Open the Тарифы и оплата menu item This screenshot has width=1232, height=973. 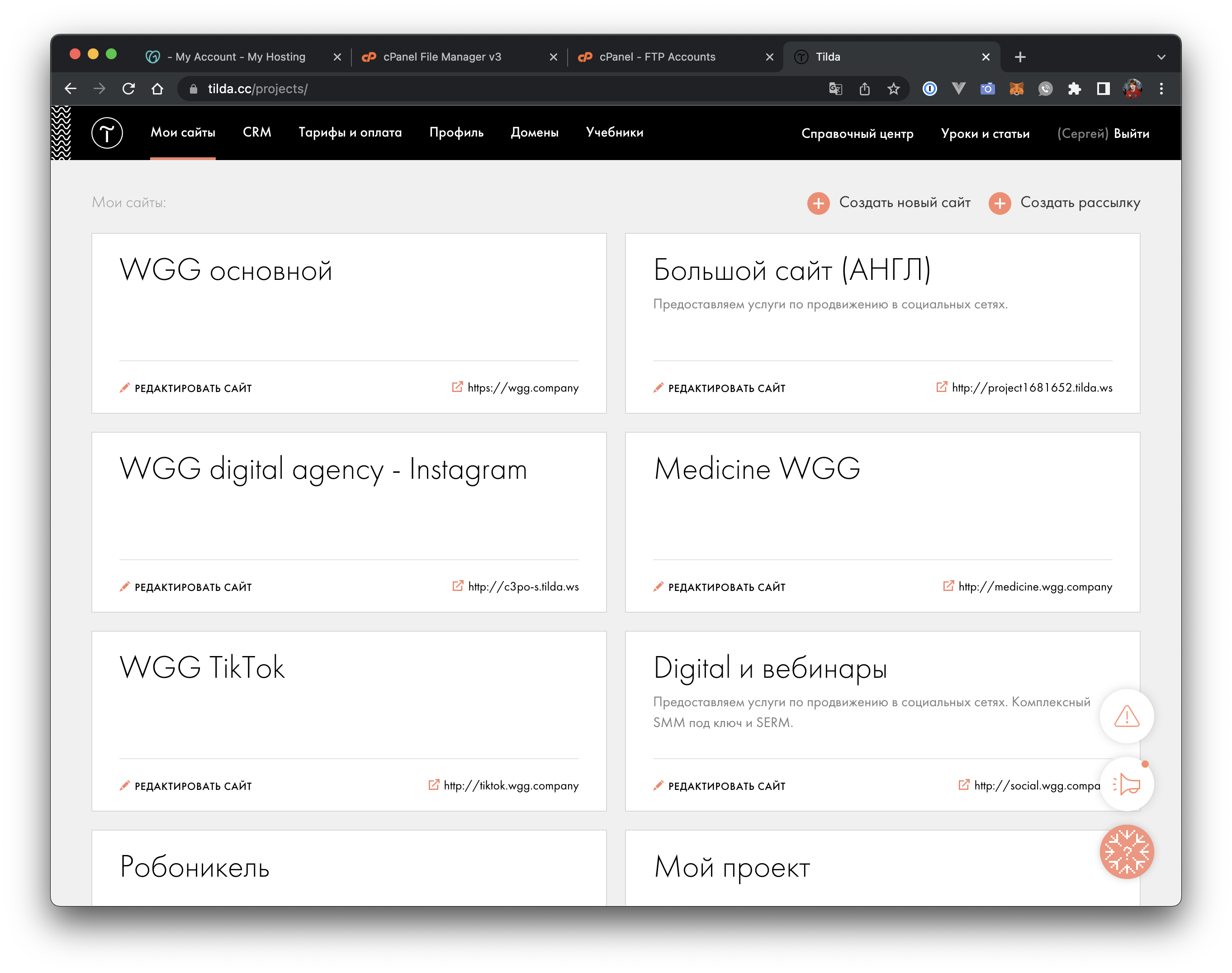[x=350, y=133]
